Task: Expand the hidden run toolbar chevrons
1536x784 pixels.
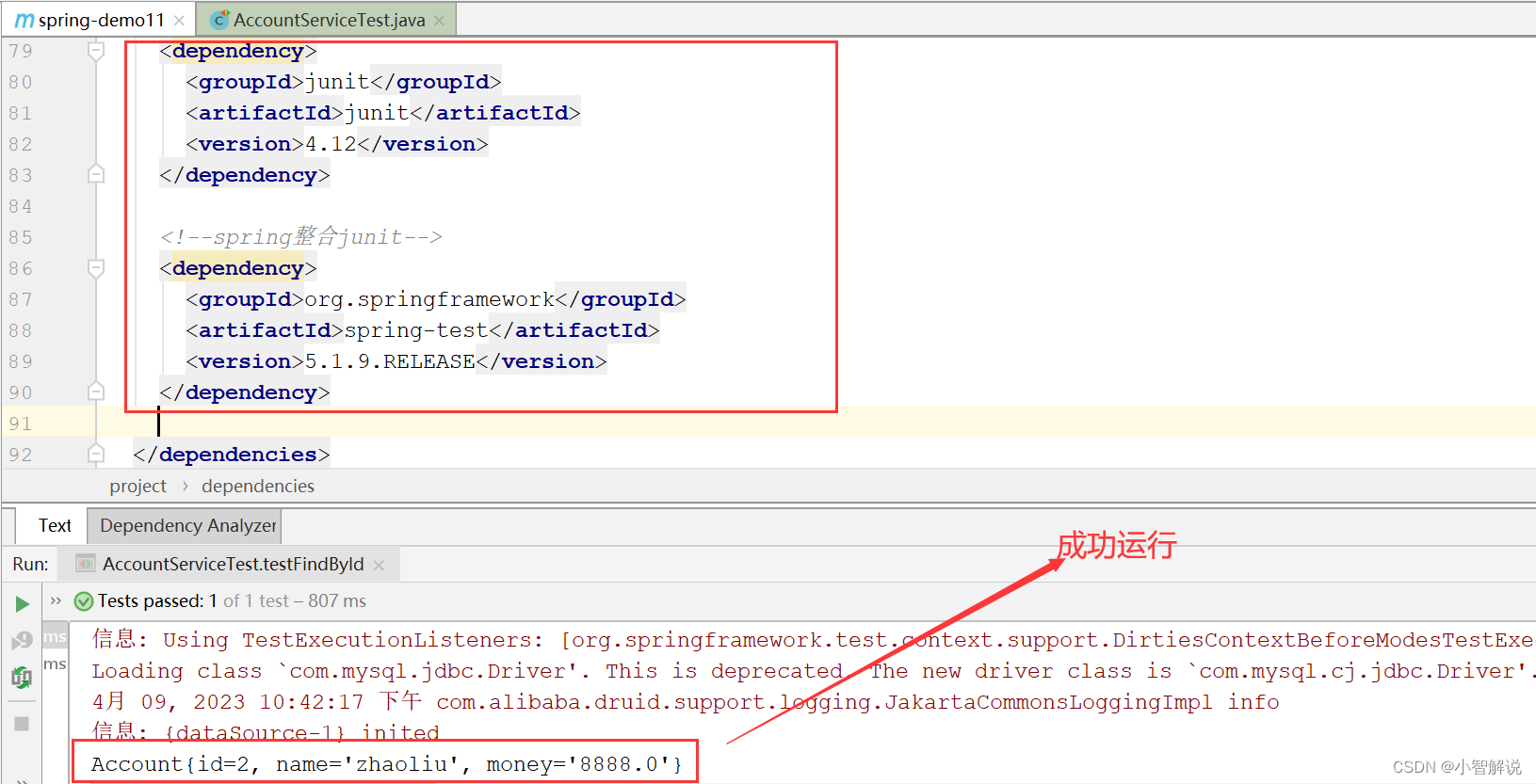Action: coord(56,600)
